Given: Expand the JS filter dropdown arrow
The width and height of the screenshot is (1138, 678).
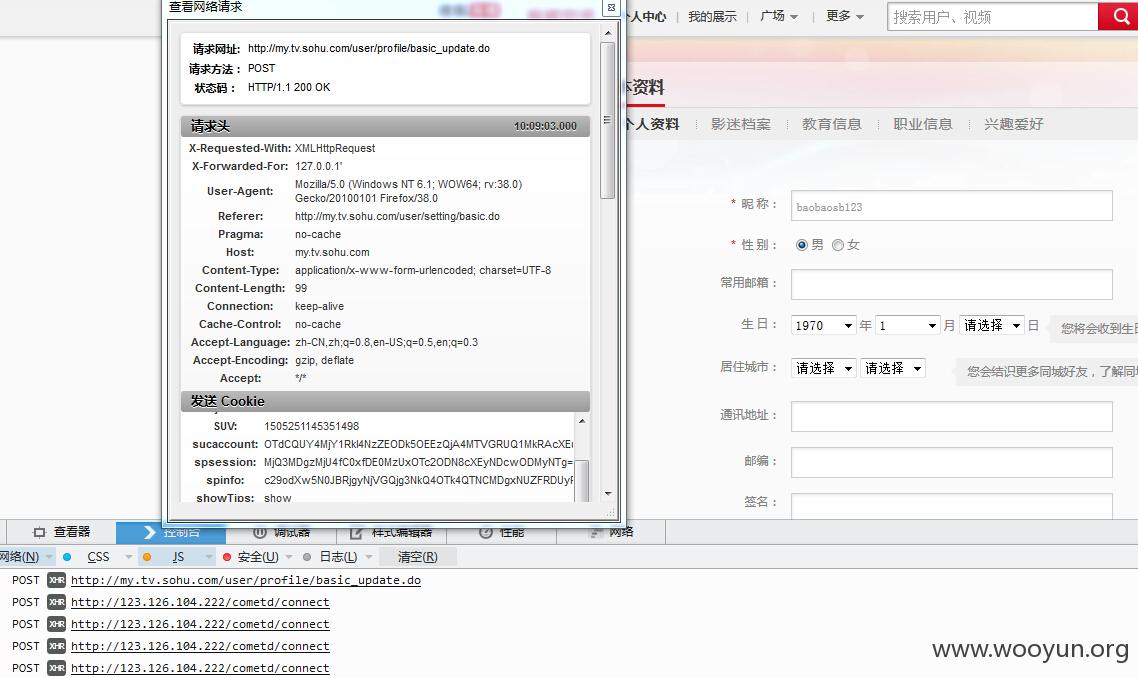Looking at the screenshot, I should [209, 557].
